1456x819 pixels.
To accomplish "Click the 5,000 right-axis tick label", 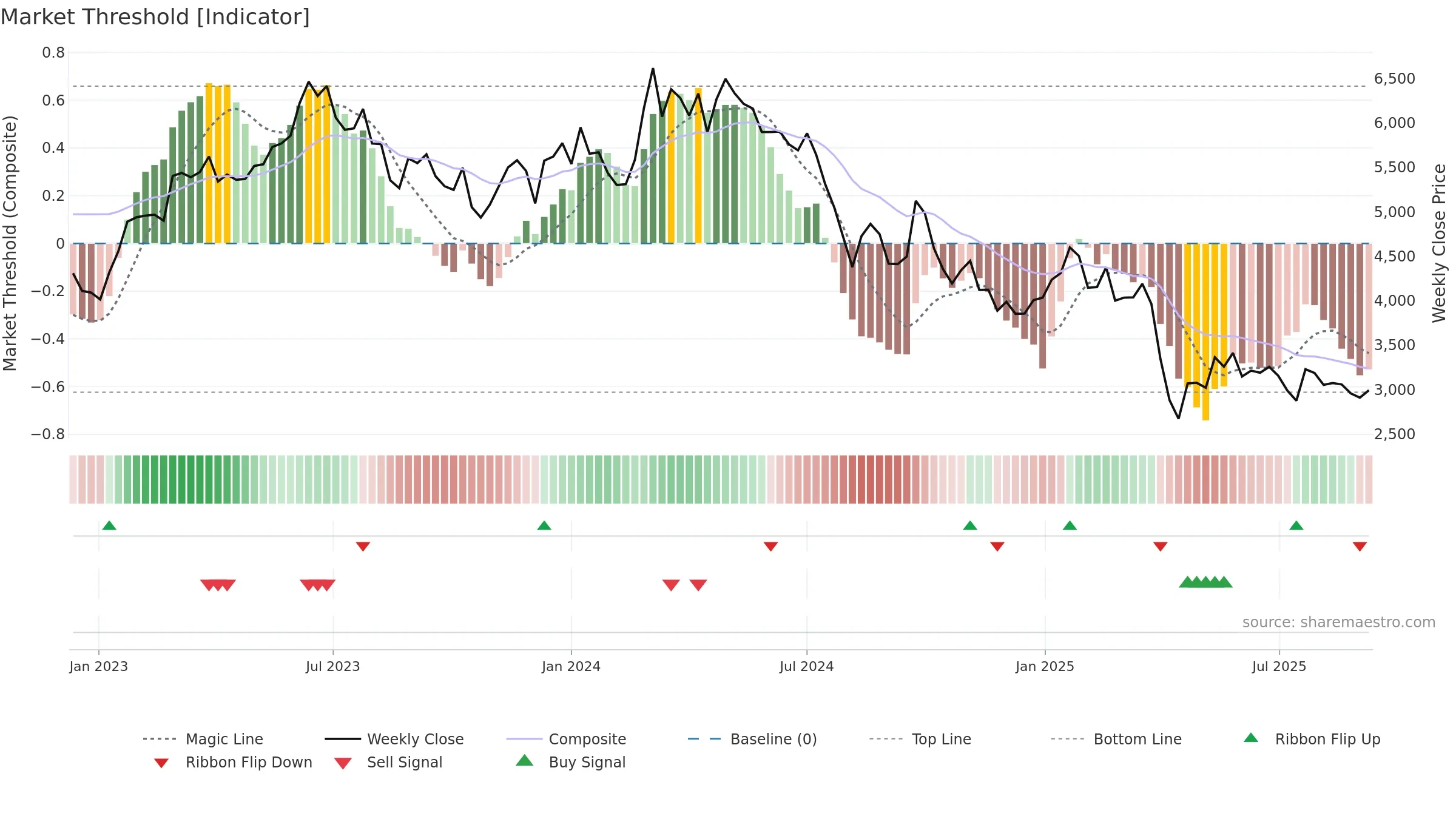I will [x=1395, y=212].
